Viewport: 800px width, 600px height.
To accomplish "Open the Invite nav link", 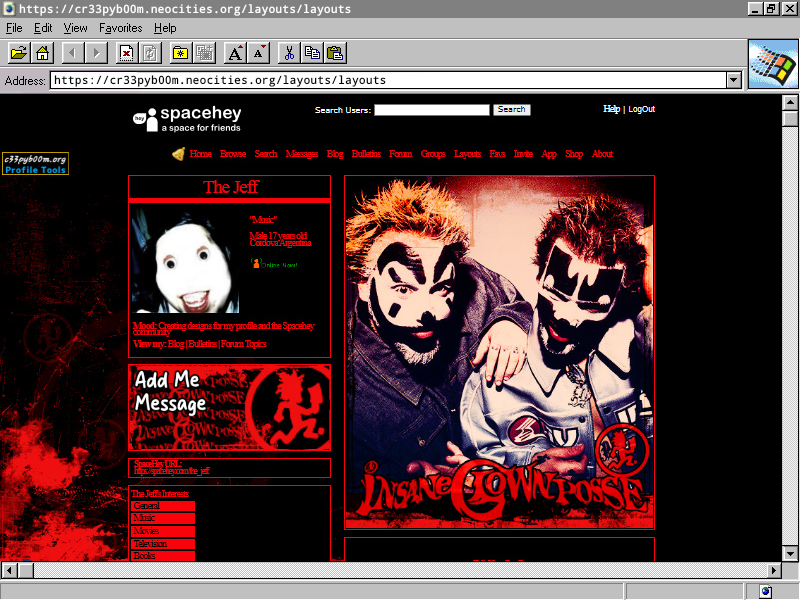I will tap(523, 154).
